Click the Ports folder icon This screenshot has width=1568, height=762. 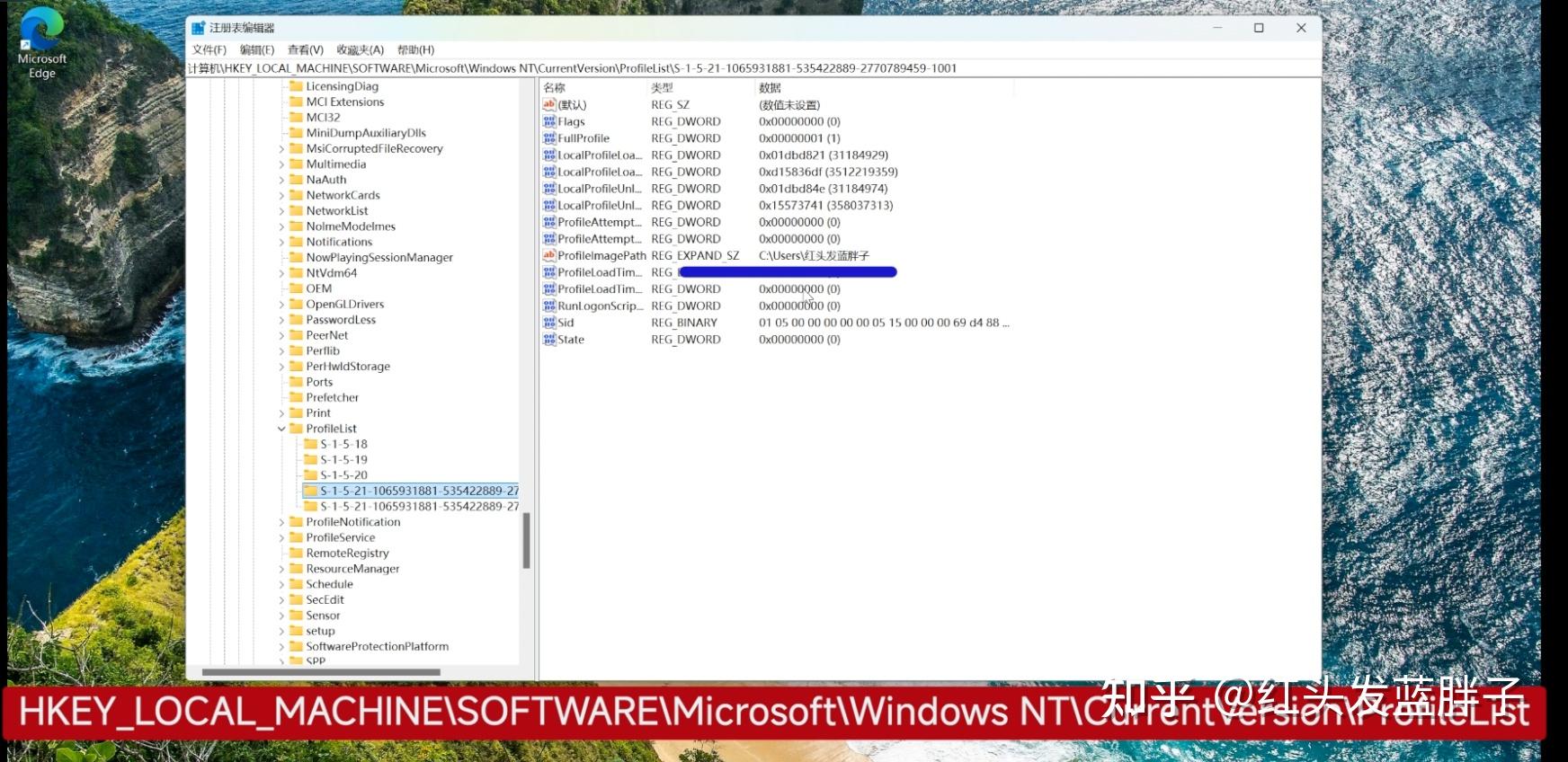click(x=296, y=382)
